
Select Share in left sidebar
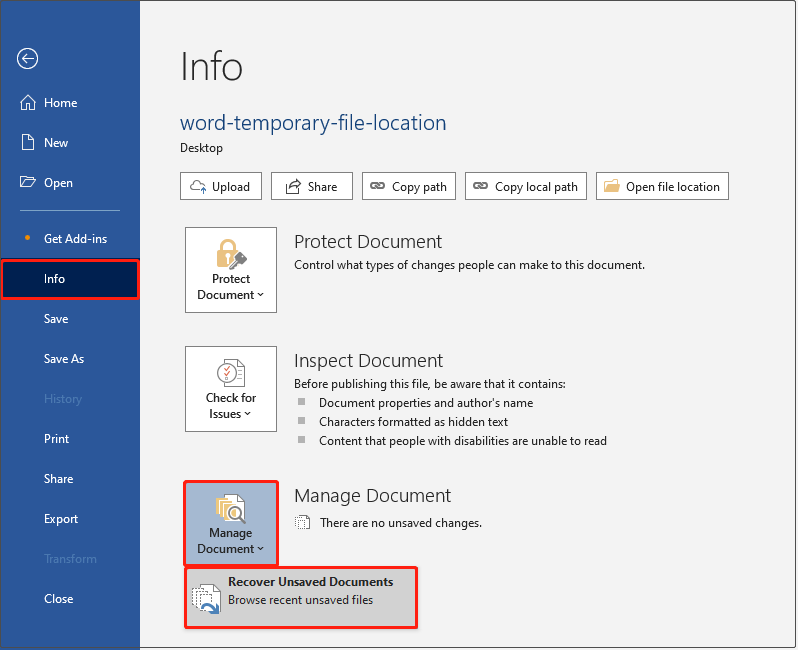point(70,479)
